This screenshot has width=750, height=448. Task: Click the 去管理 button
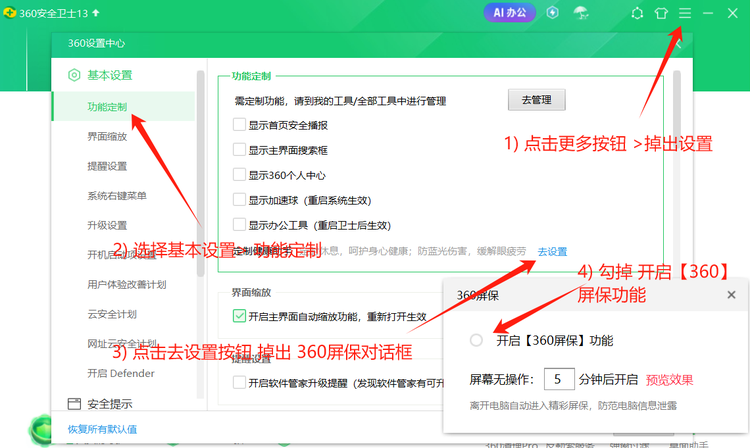coord(536,100)
